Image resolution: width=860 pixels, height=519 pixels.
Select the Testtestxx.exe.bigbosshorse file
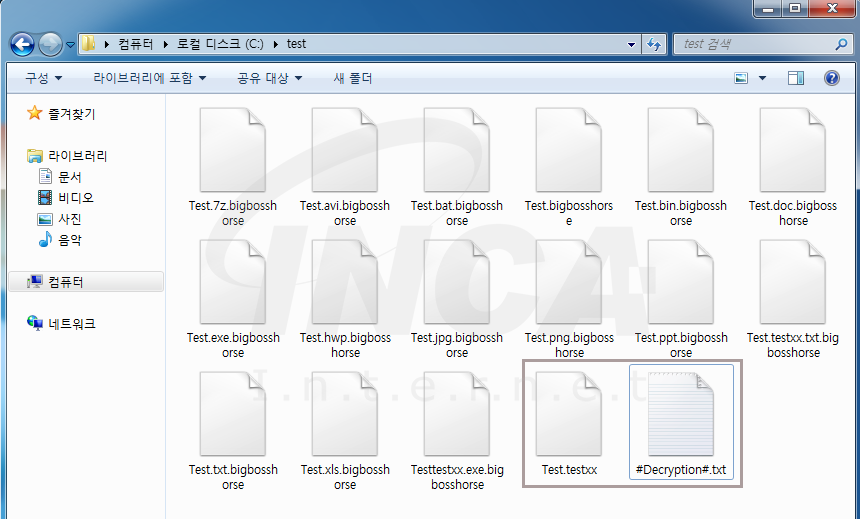pyautogui.click(x=457, y=431)
